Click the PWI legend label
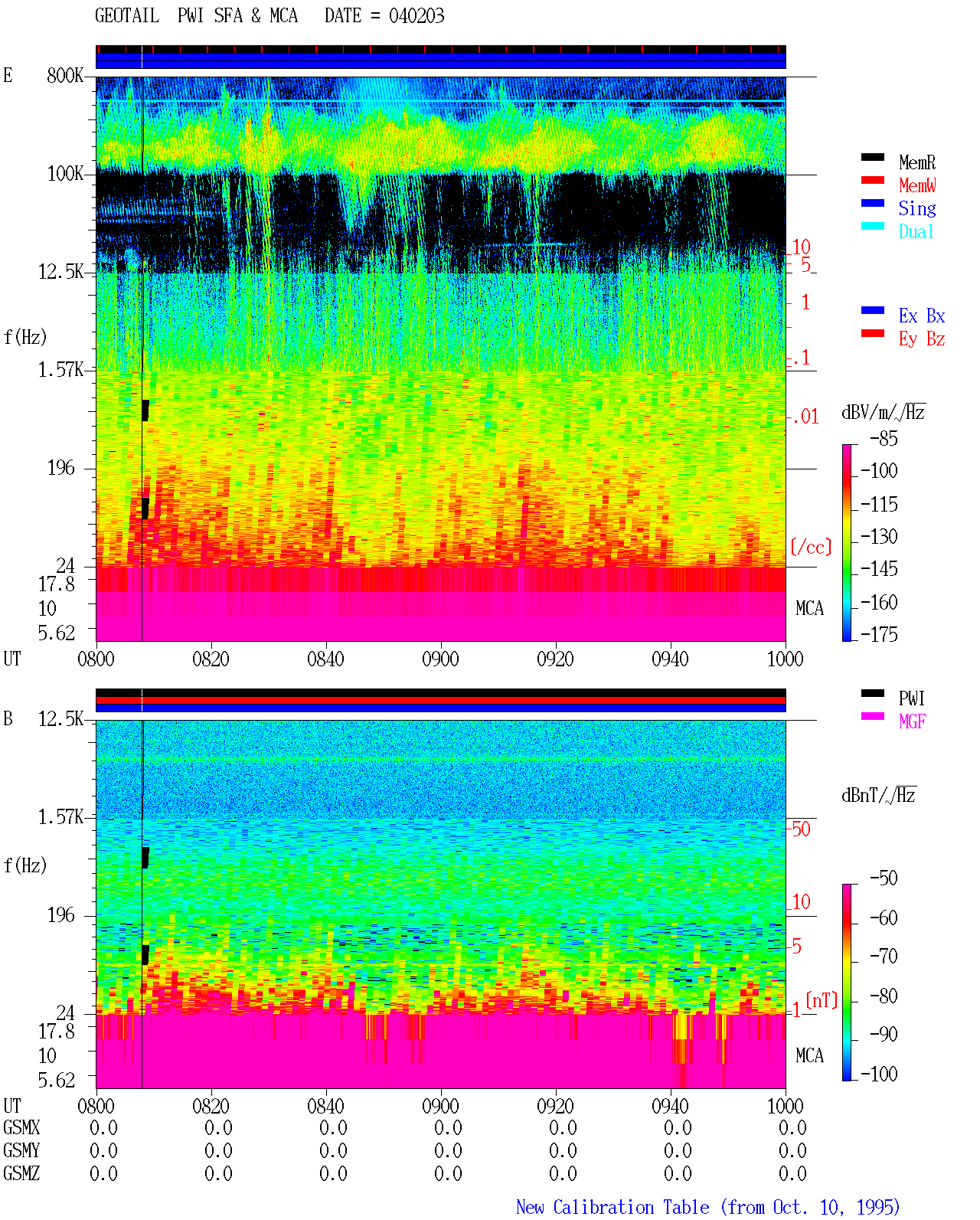 [x=912, y=698]
